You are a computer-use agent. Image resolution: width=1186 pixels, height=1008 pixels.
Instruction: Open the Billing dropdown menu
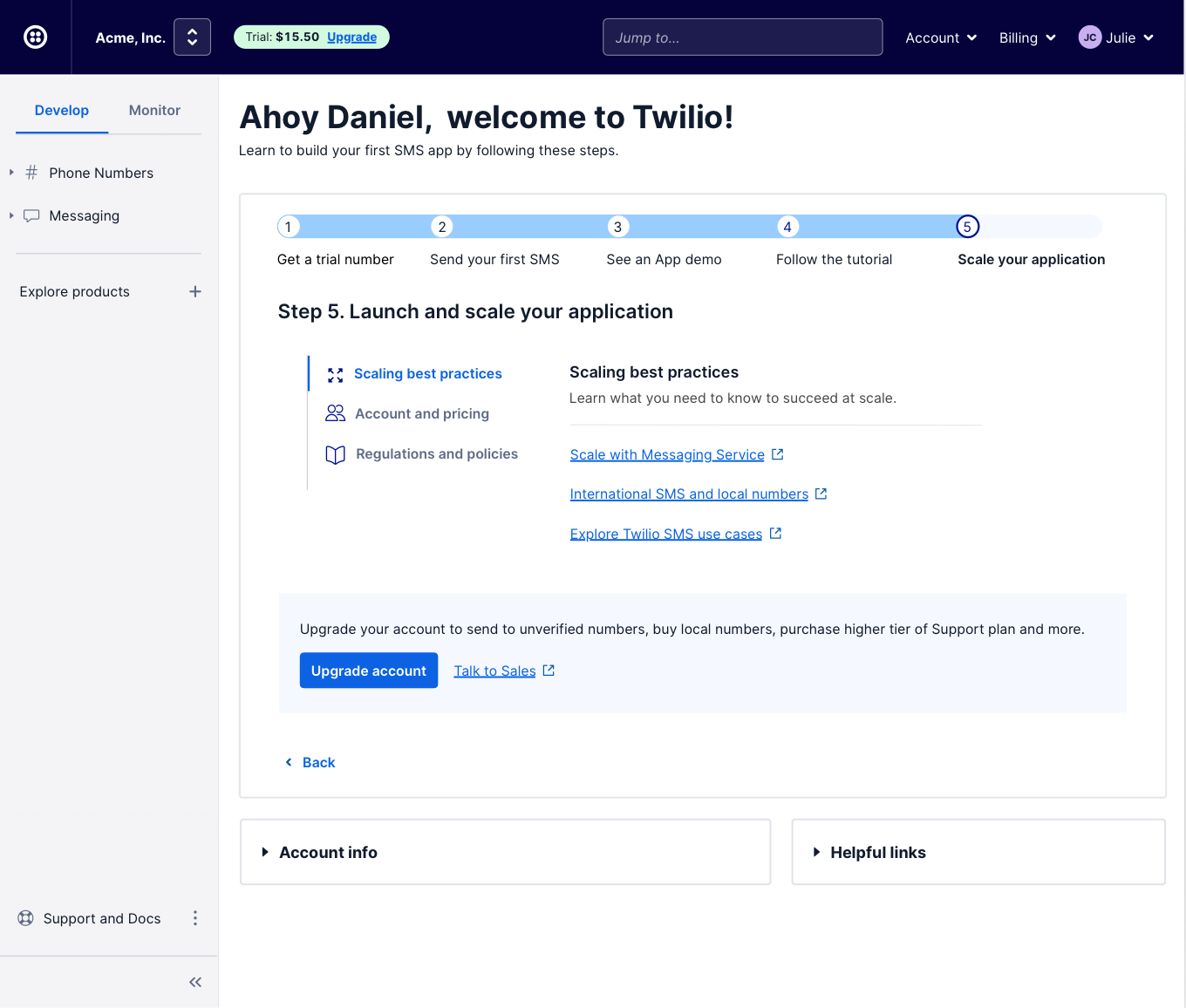pos(1027,37)
